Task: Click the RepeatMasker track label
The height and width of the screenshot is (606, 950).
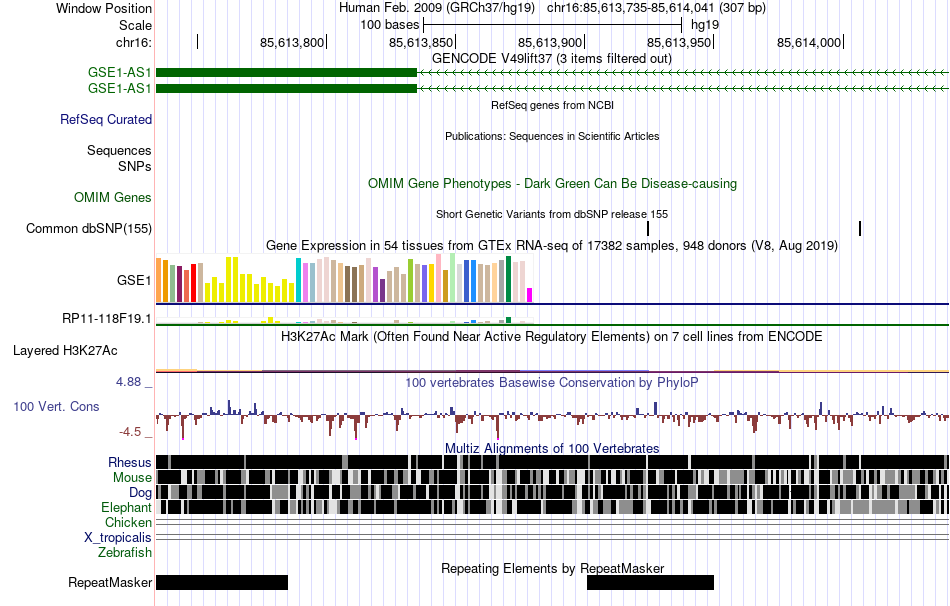Action: [x=110, y=582]
